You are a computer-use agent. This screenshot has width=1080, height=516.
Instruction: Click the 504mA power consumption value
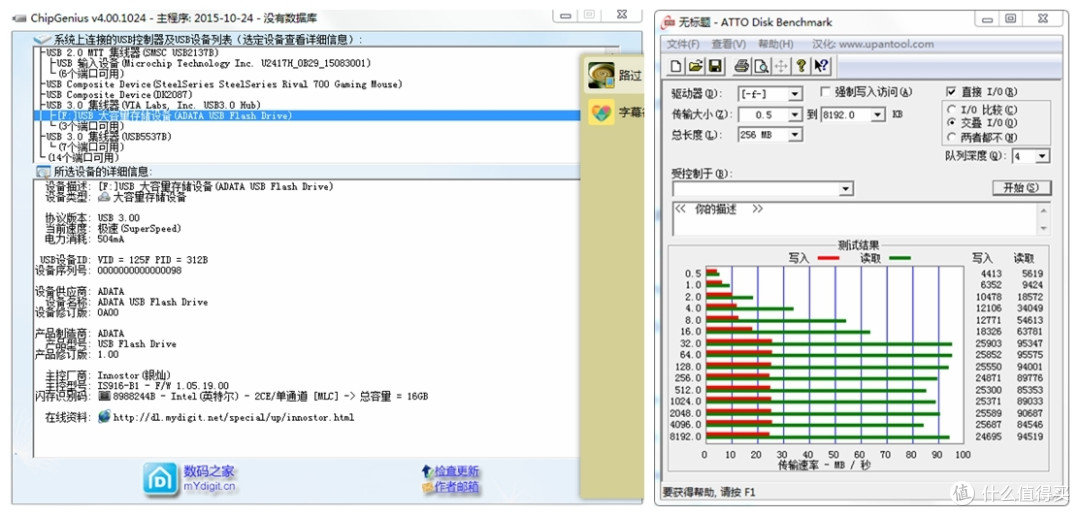tap(111, 239)
